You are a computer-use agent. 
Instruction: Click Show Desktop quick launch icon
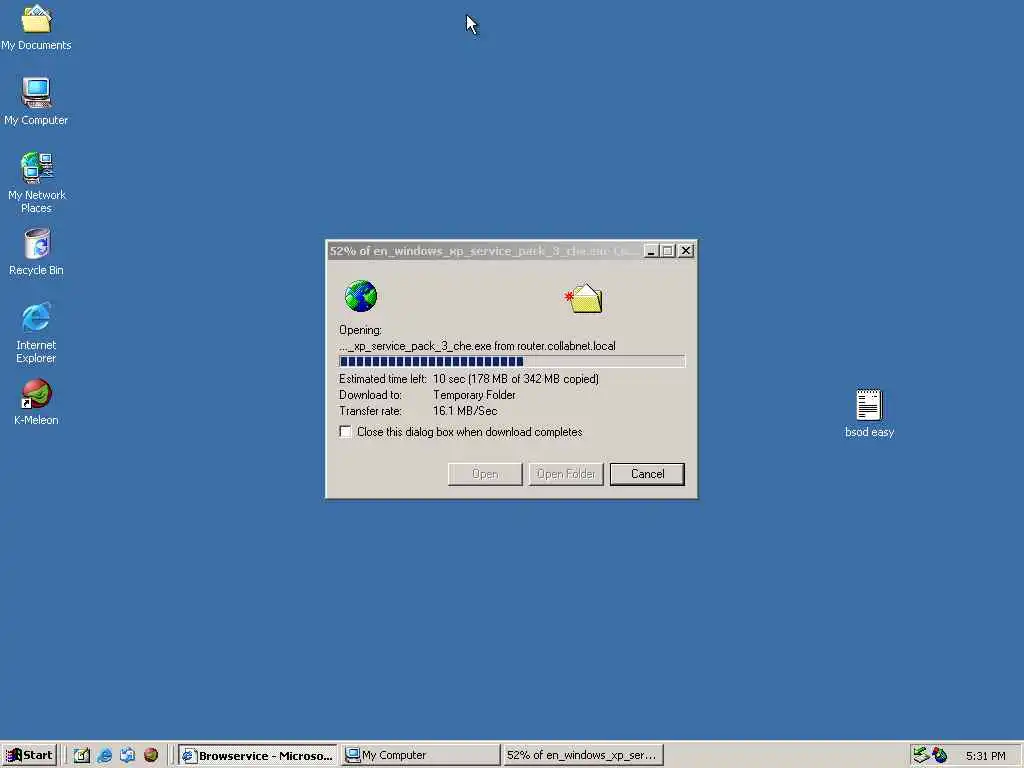[82, 755]
